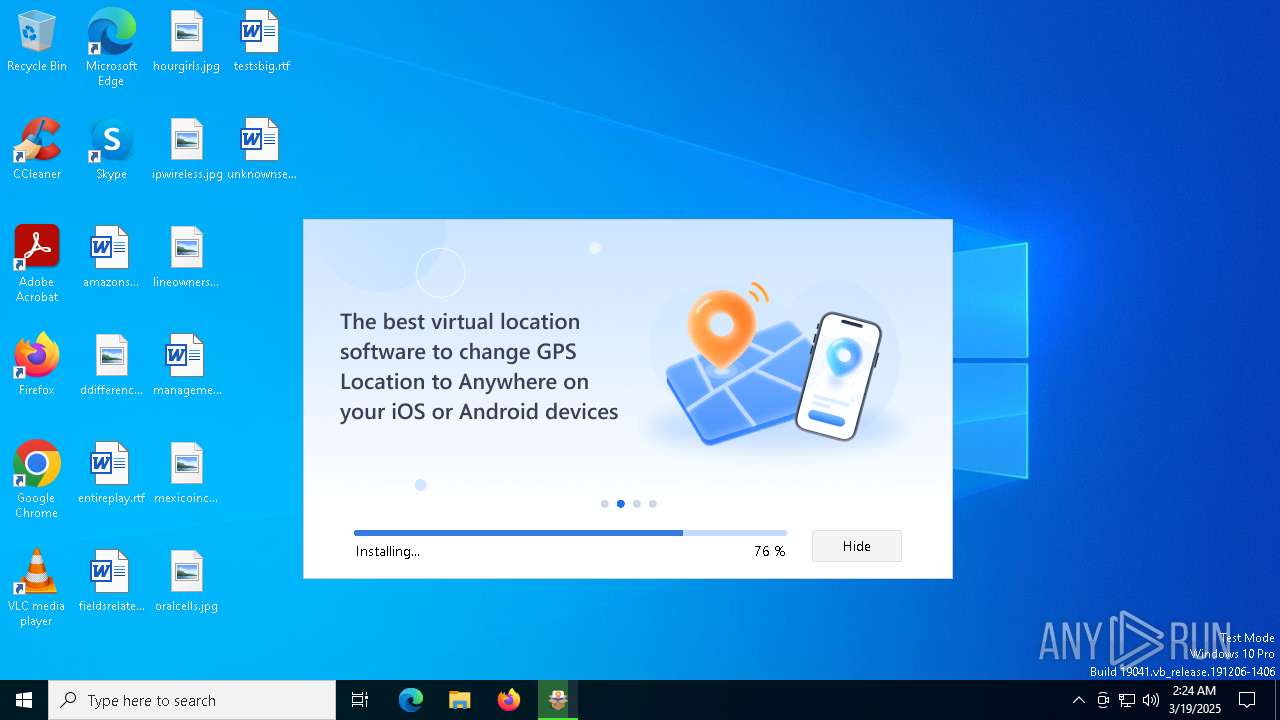Select entireplay.rtf document
Screen dimensions: 1280x720
click(x=111, y=474)
